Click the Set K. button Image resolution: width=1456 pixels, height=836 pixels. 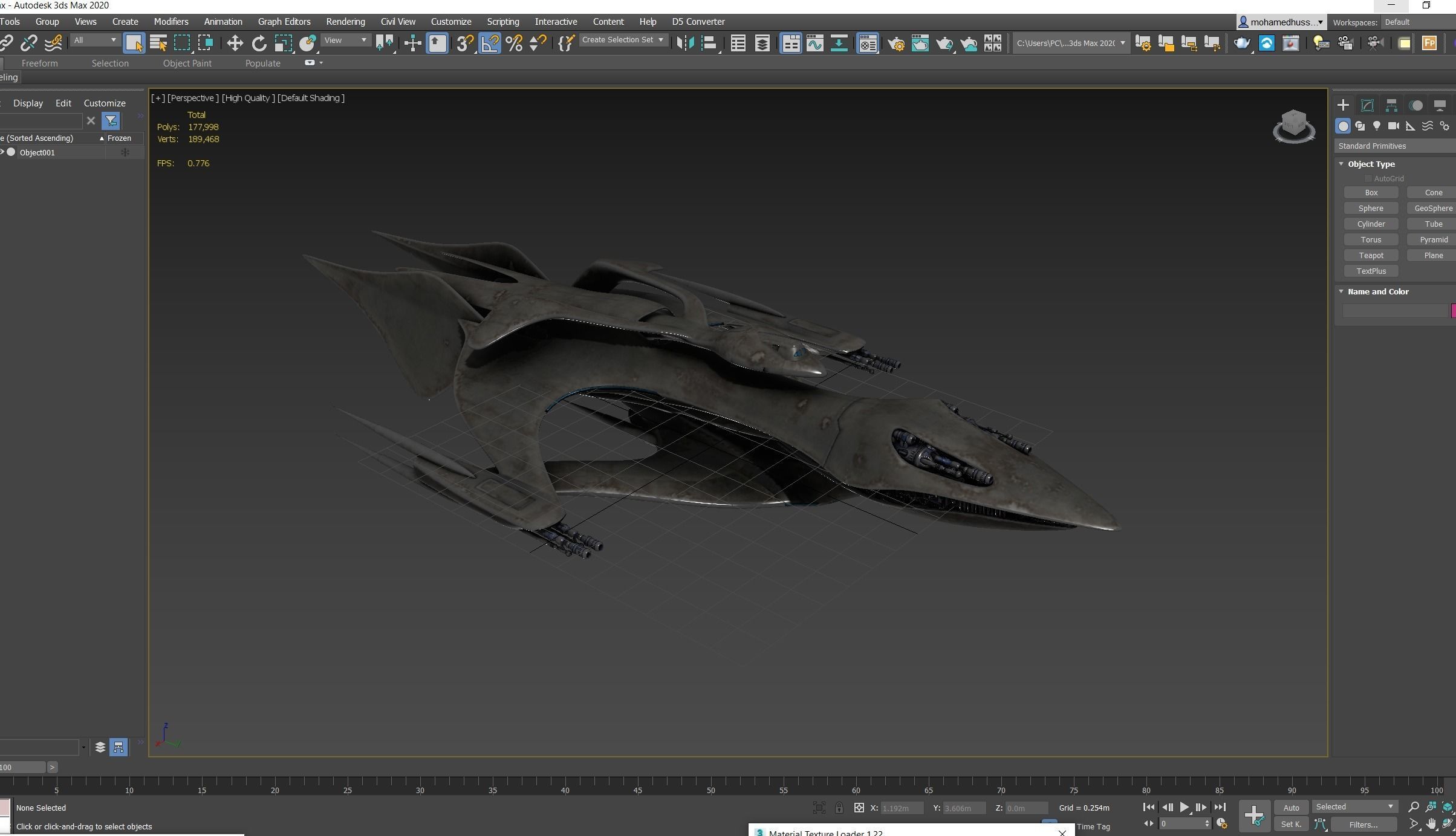[1291, 825]
